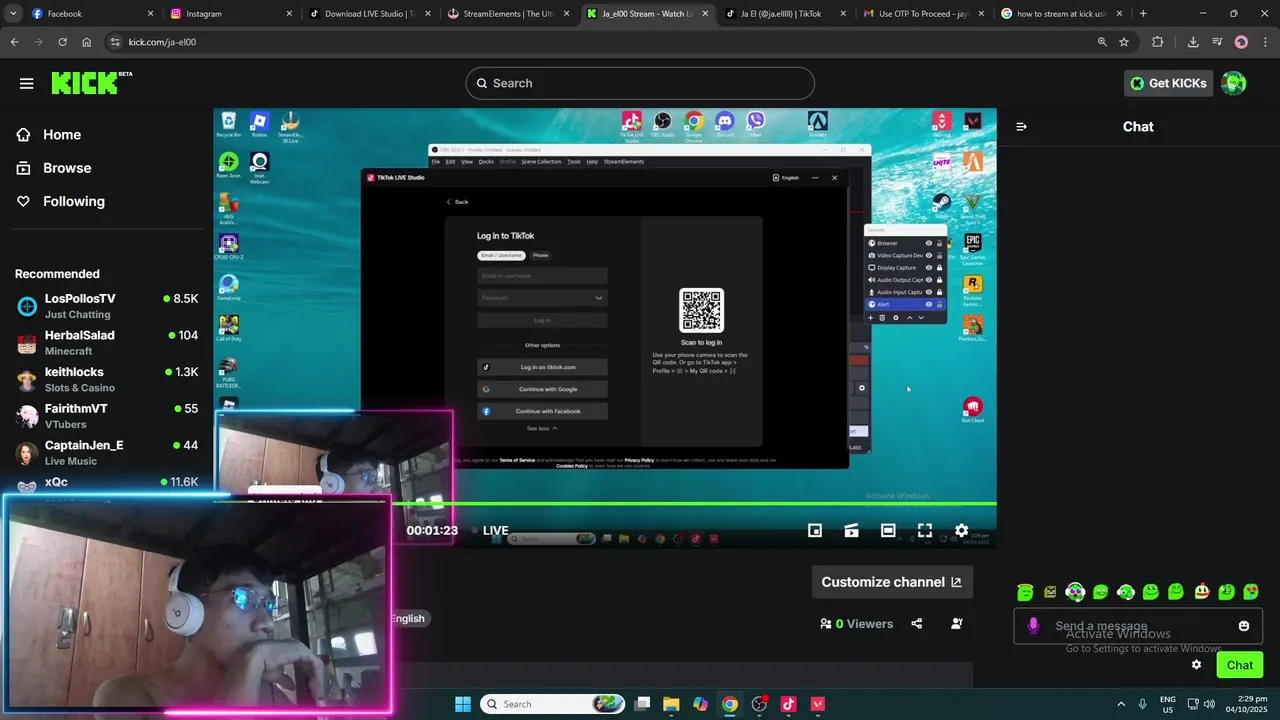Insert the heart-eyes emote from quick emotes
This screenshot has width=1280, height=720.
click(1250, 592)
